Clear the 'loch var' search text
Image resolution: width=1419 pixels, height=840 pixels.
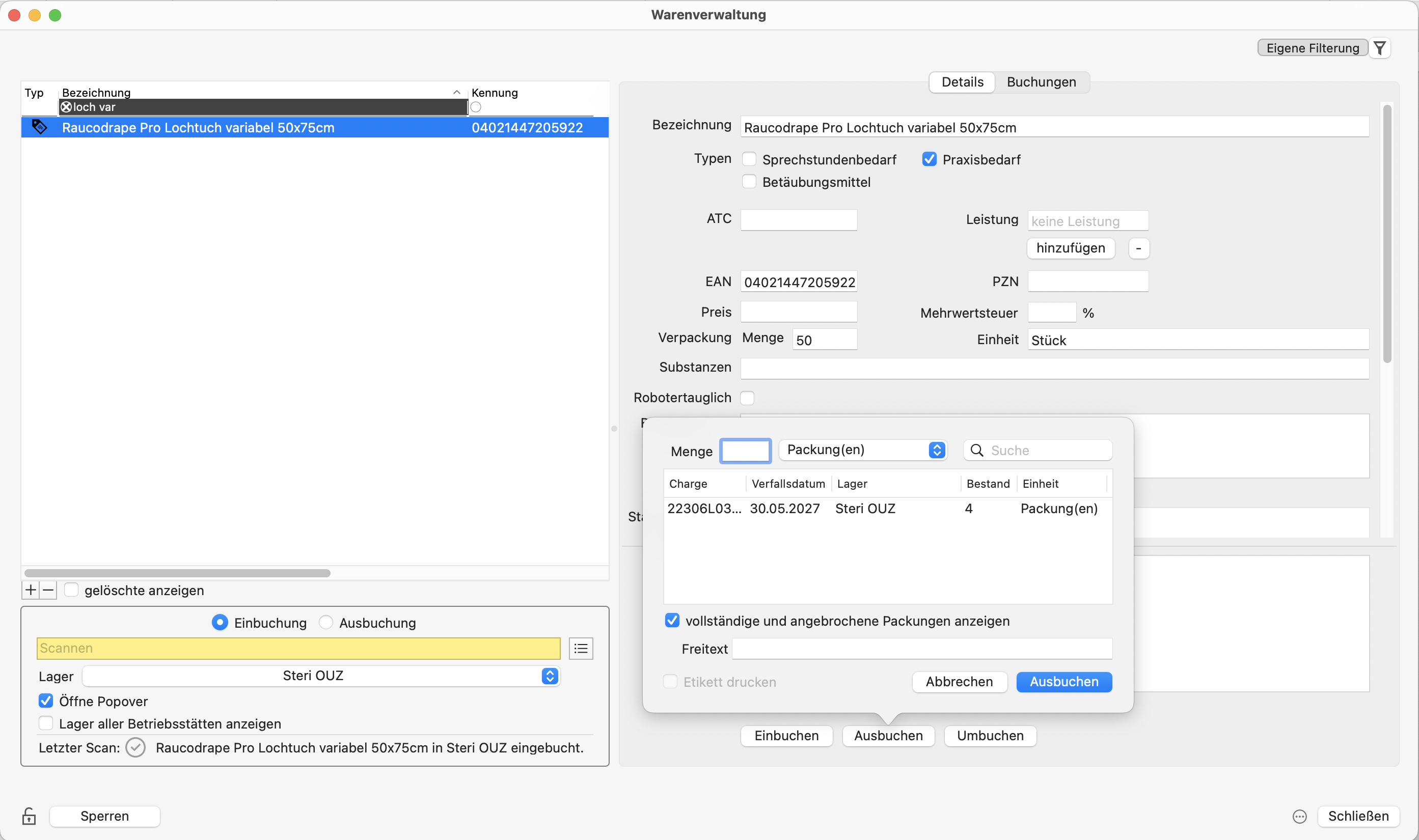pos(66,107)
